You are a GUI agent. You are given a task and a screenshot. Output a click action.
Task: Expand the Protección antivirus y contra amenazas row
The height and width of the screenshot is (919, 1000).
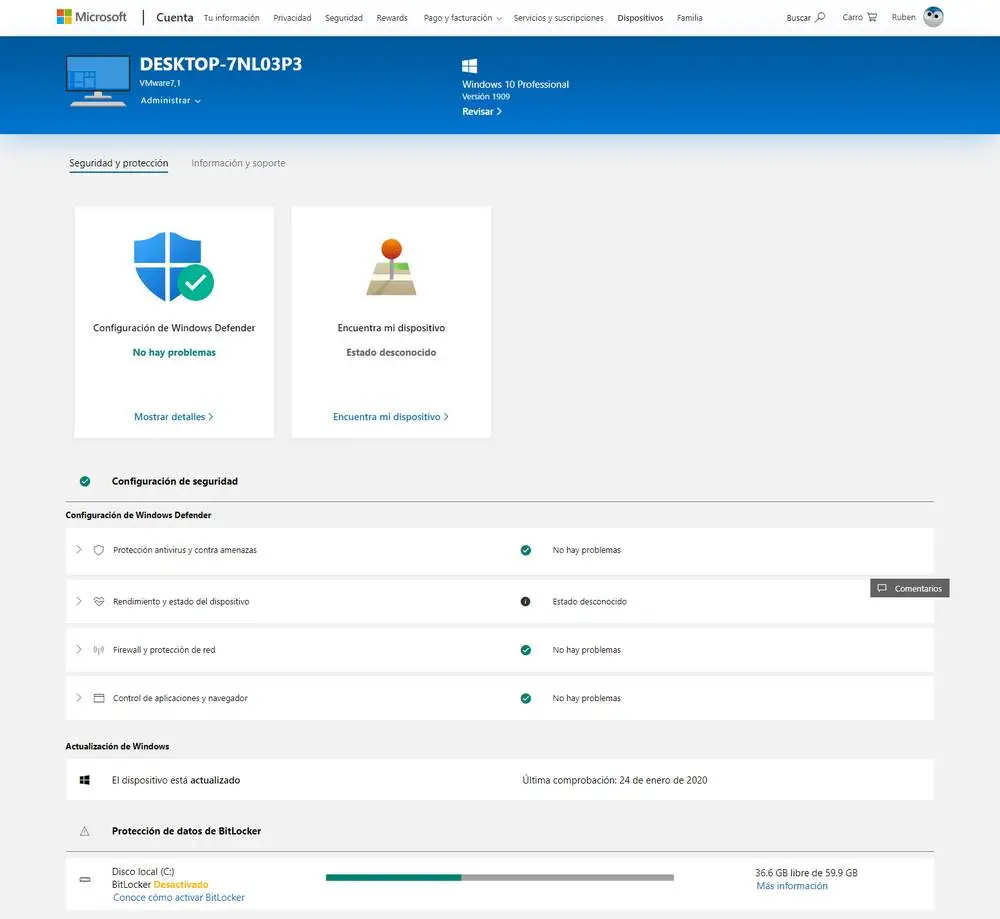tap(79, 549)
